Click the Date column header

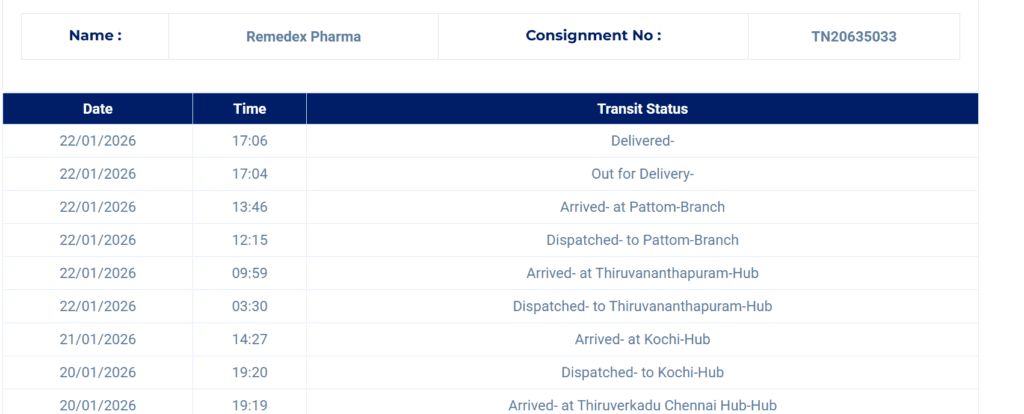click(x=98, y=109)
